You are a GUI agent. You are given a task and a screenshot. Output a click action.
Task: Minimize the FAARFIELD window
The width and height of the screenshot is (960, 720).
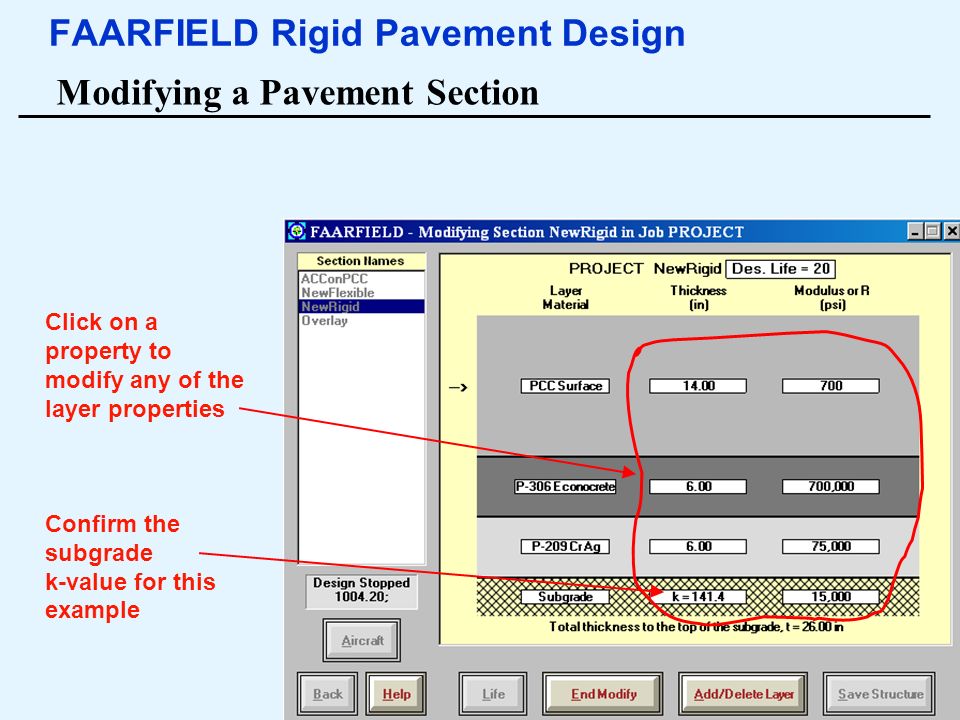click(x=916, y=231)
